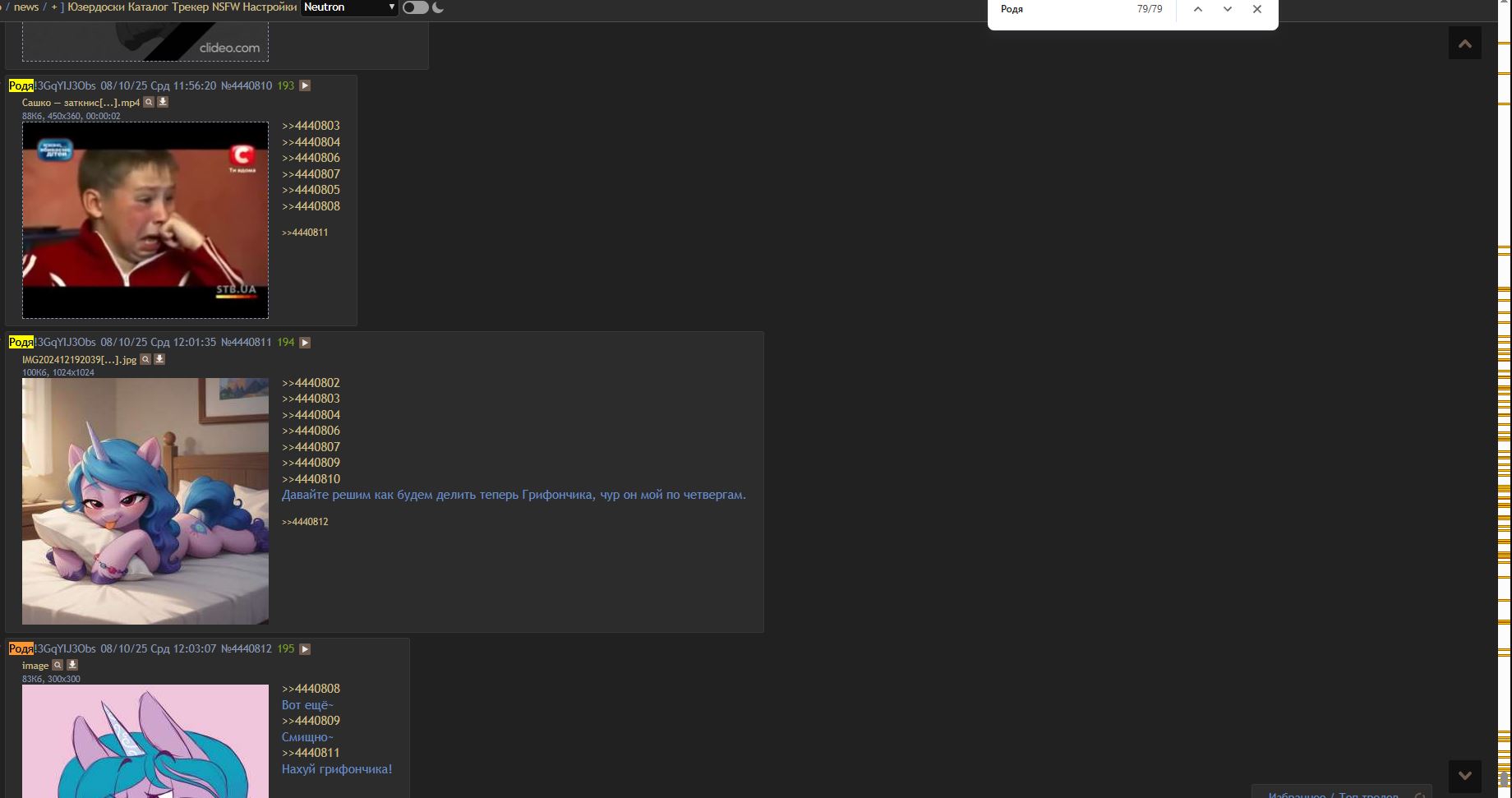1512x798 pixels.
Task: Follow reply link >>4440812 under post №4440811
Action: click(x=305, y=522)
